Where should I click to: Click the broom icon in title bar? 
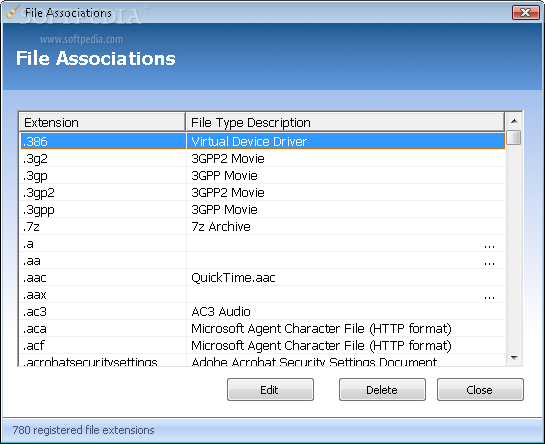pyautogui.click(x=13, y=12)
